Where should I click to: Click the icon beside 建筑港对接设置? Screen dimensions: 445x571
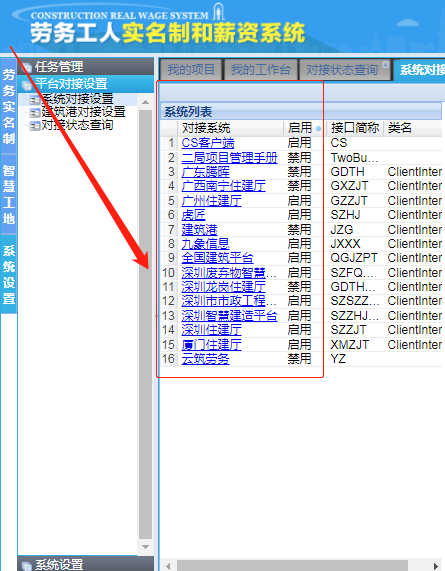tap(35, 113)
